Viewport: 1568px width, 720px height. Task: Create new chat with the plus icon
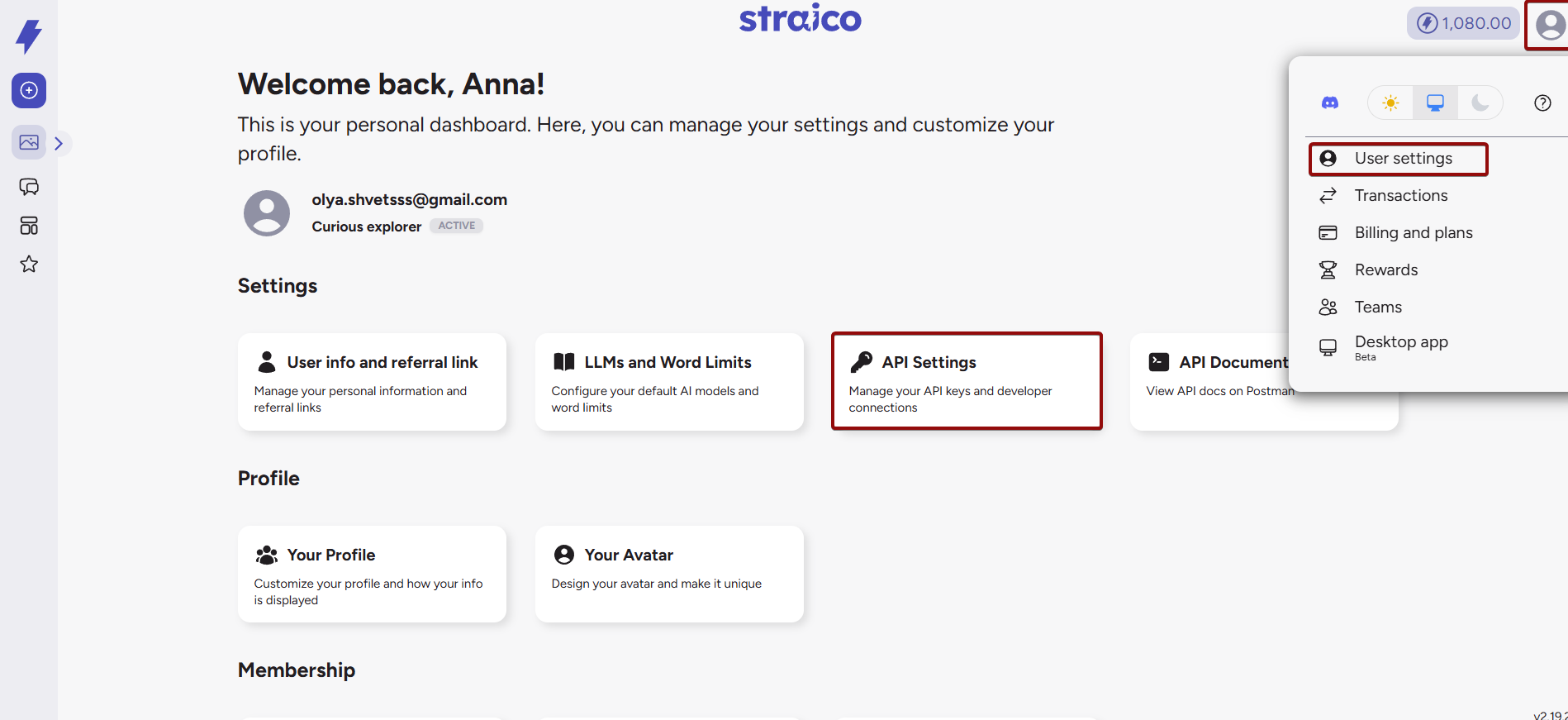click(x=29, y=91)
